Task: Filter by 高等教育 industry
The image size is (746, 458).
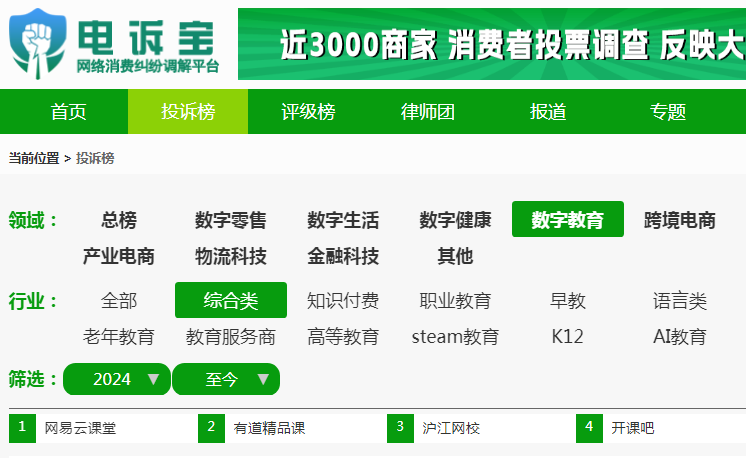Action: (x=343, y=337)
